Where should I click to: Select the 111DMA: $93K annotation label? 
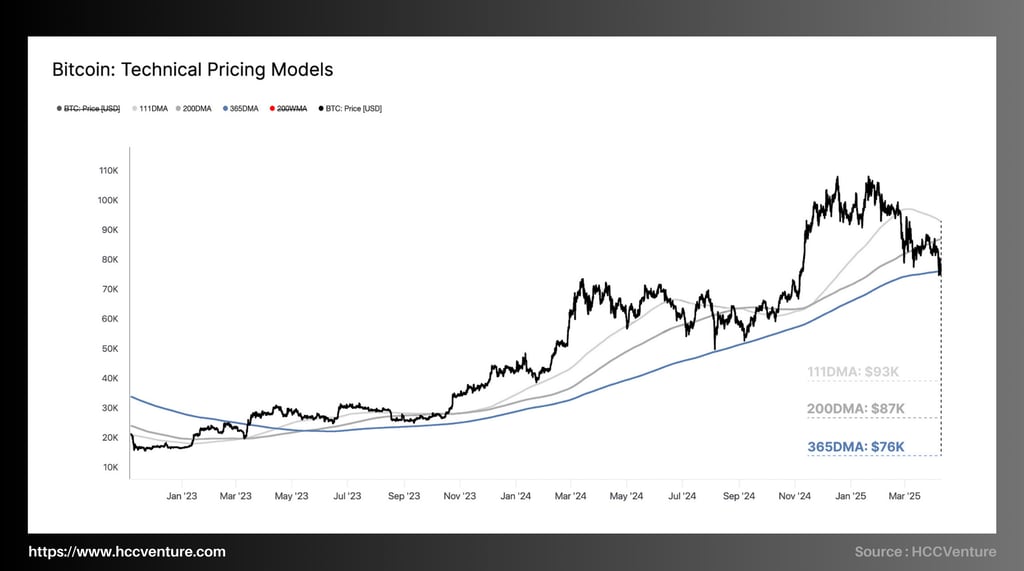click(x=853, y=372)
